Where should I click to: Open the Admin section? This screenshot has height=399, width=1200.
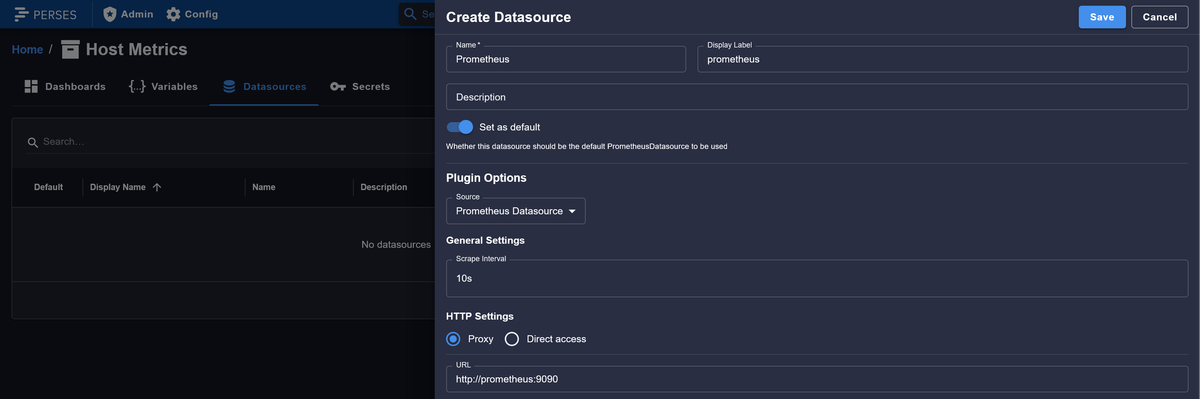tap(128, 14)
